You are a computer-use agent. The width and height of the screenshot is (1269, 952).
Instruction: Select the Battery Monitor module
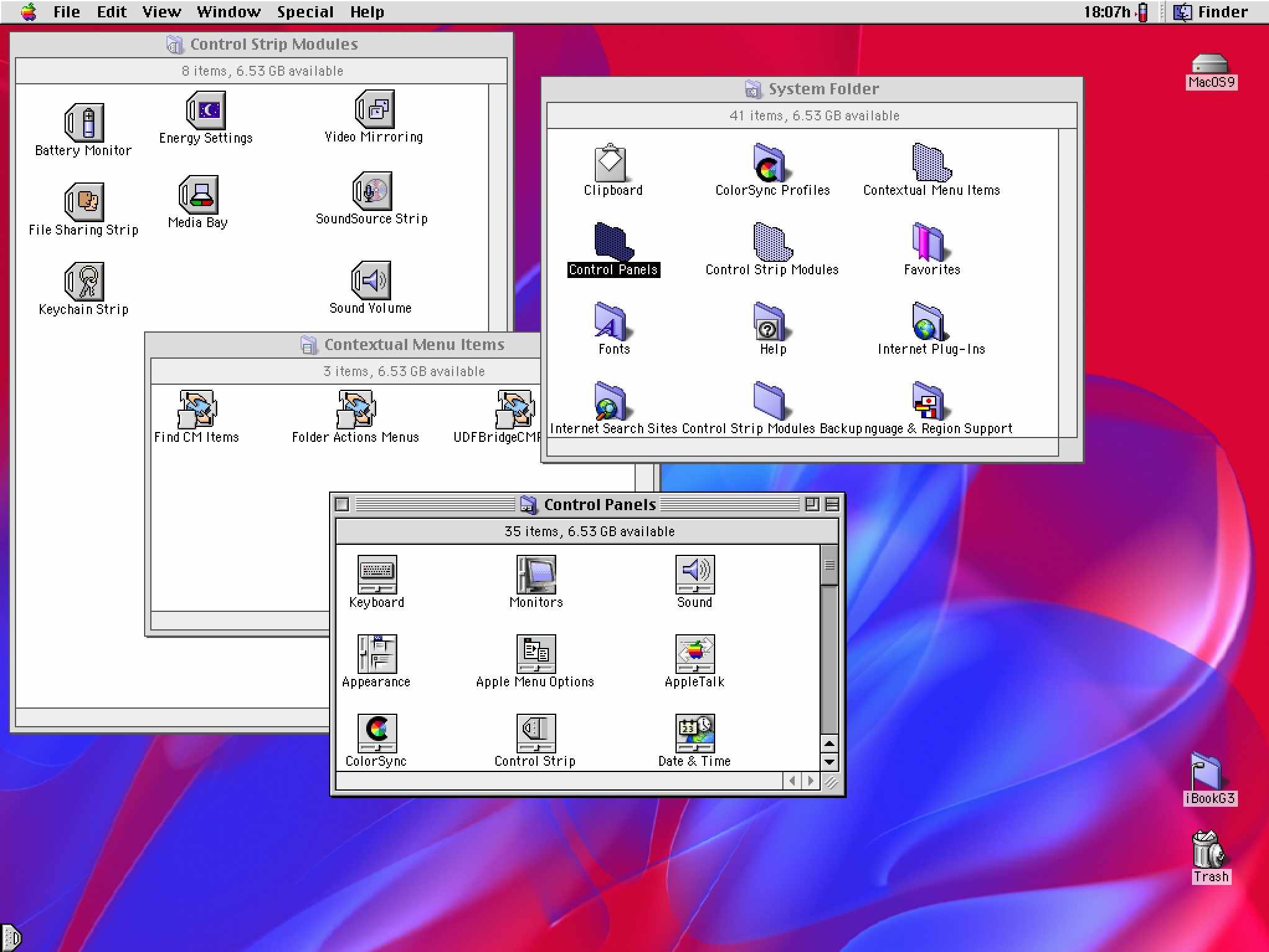[x=84, y=122]
